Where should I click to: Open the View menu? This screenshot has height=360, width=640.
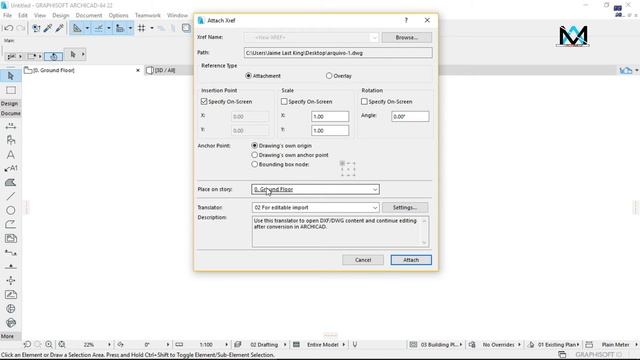point(40,16)
